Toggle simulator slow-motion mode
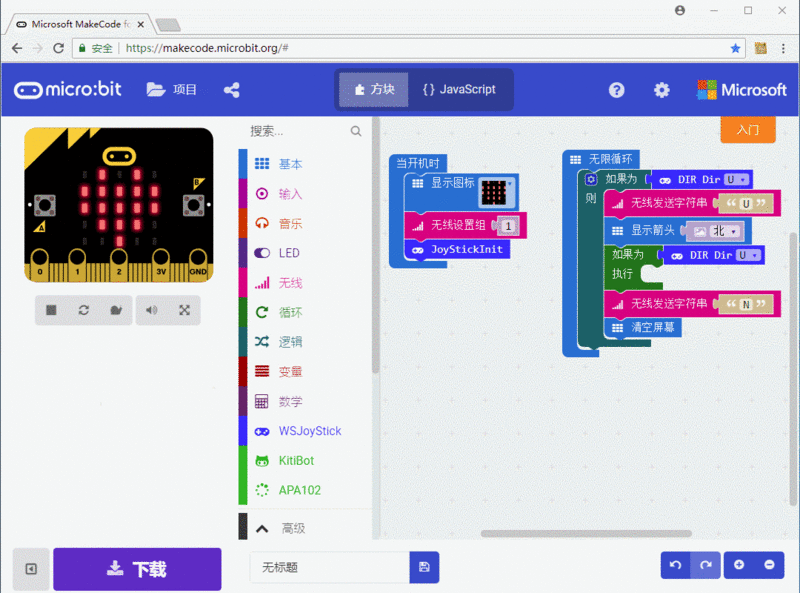 click(116, 310)
